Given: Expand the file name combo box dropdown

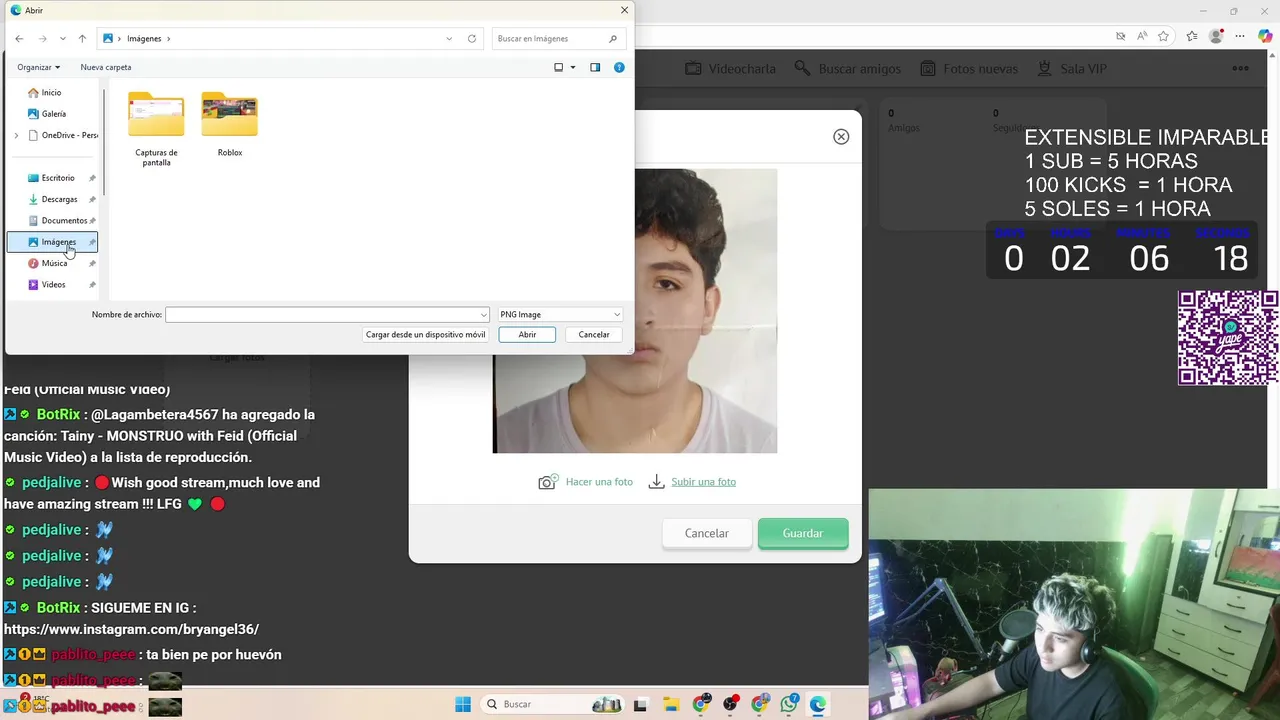Looking at the screenshot, I should (x=484, y=314).
